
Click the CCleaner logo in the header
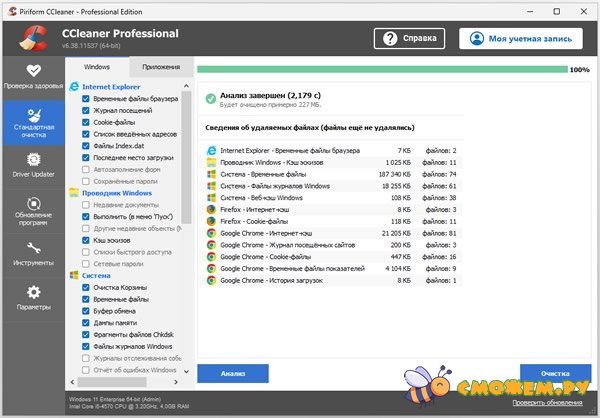(x=32, y=37)
